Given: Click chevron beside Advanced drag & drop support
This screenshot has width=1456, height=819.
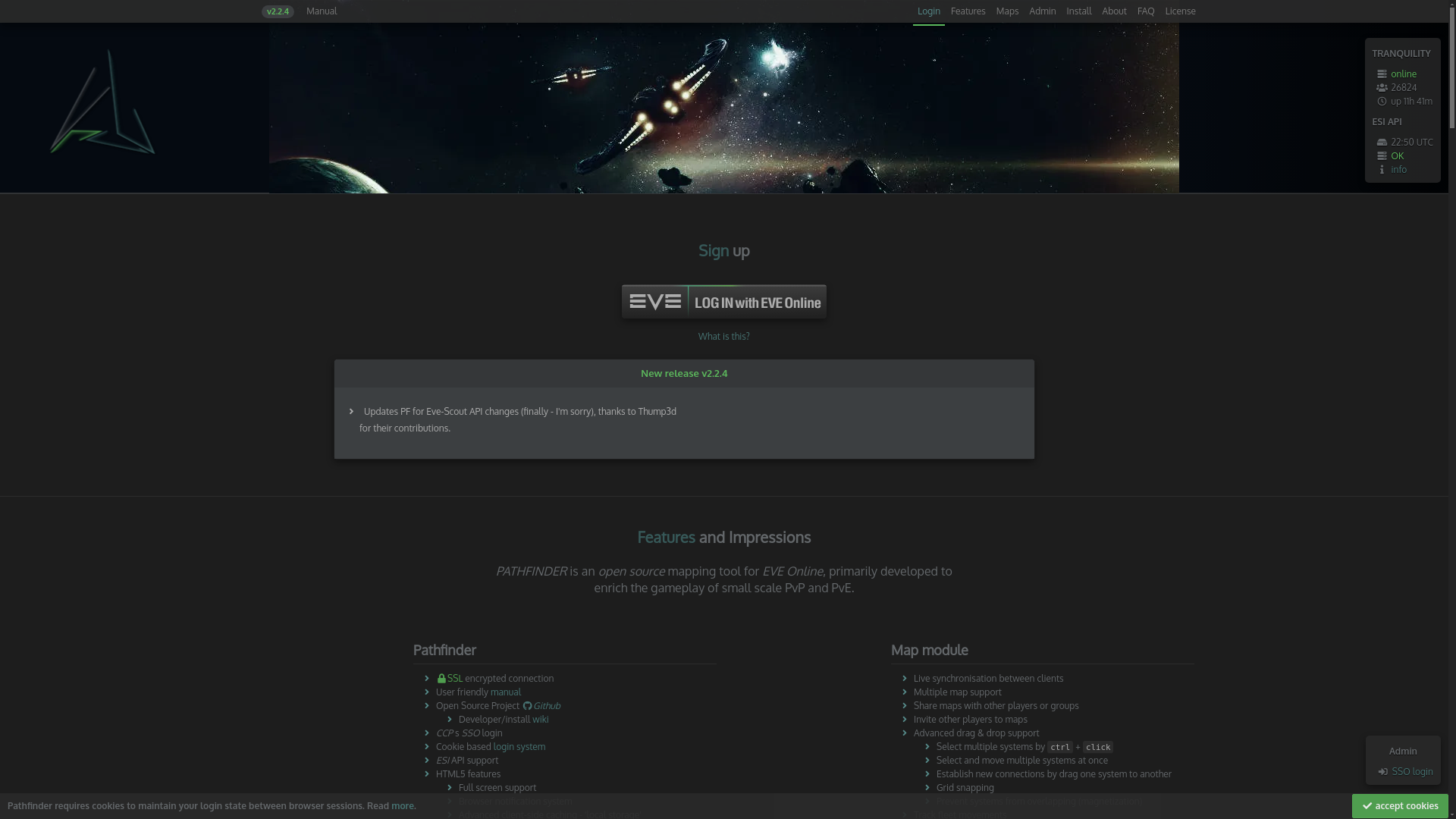Looking at the screenshot, I should [905, 733].
